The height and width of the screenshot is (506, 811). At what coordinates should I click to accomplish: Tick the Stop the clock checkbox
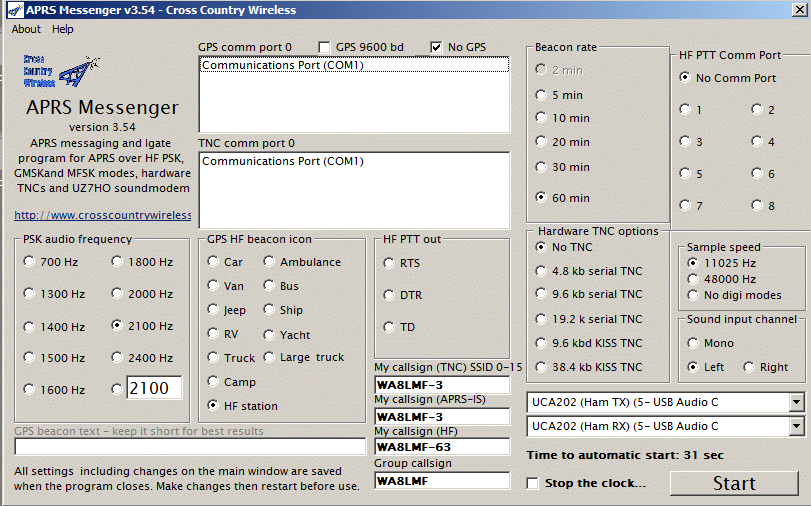pyautogui.click(x=532, y=483)
